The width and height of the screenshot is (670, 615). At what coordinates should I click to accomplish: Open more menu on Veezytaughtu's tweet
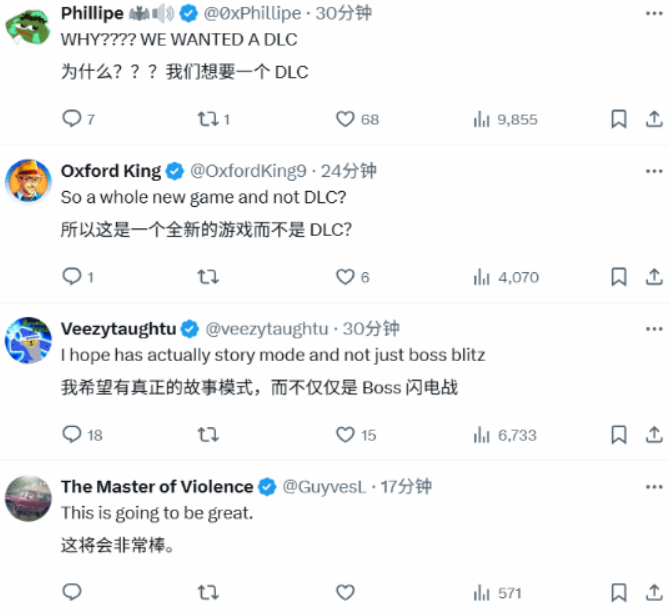tap(654, 329)
